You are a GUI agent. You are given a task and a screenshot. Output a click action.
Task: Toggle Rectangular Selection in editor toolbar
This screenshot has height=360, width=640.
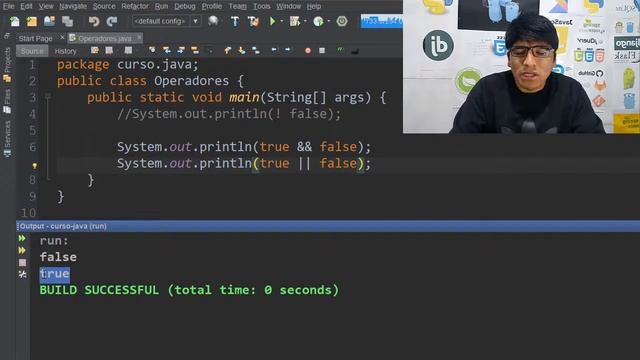pos(210,51)
